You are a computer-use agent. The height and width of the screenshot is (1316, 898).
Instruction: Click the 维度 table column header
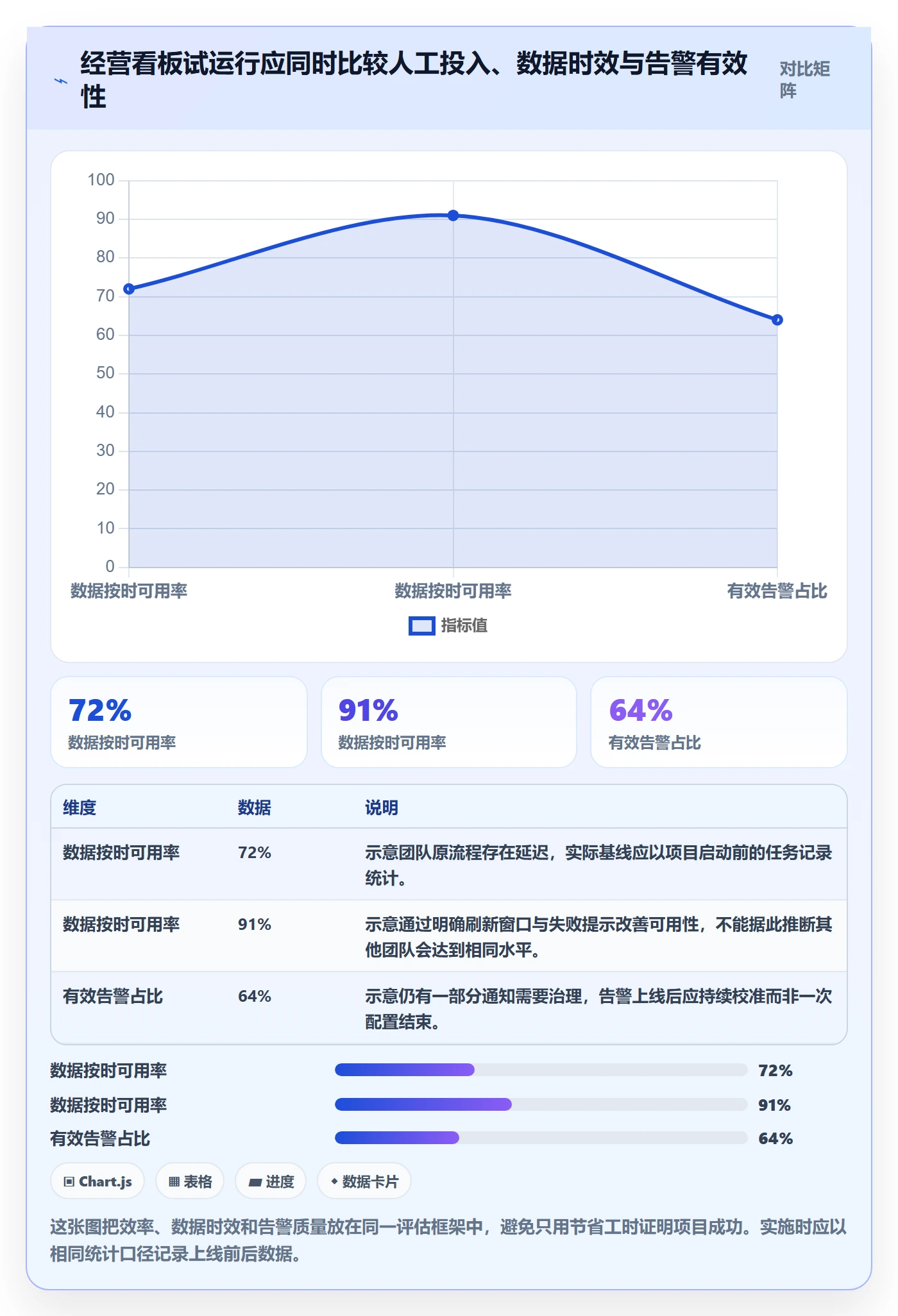(80, 807)
